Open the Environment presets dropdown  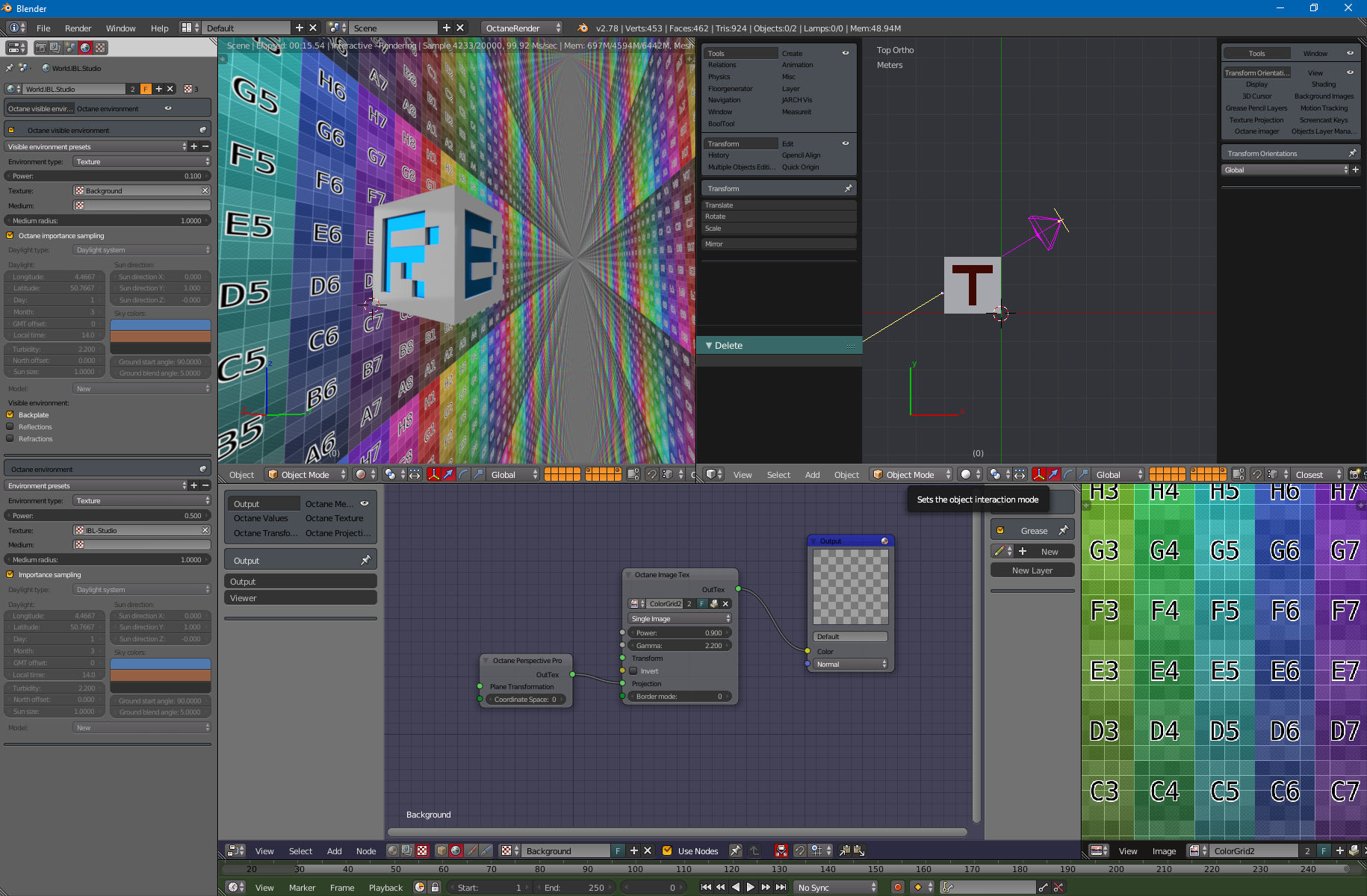pyautogui.click(x=96, y=486)
